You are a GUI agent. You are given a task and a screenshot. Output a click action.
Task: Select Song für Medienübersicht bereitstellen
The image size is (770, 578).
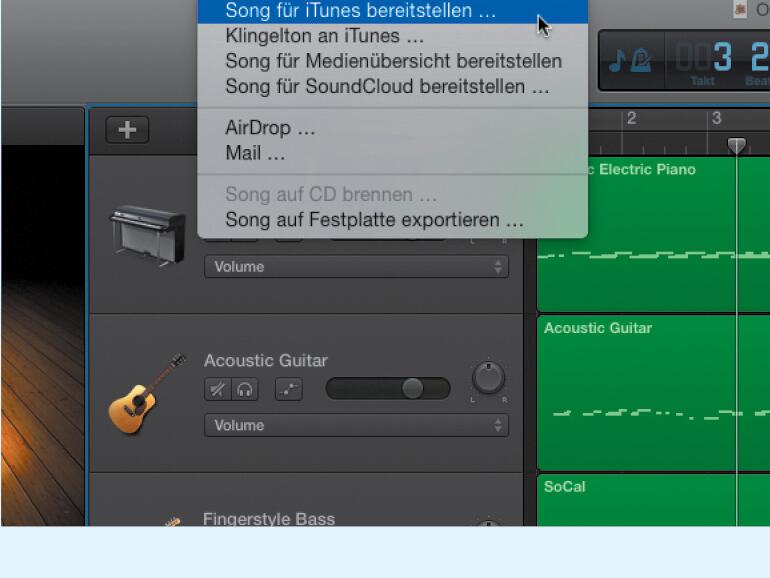click(393, 61)
